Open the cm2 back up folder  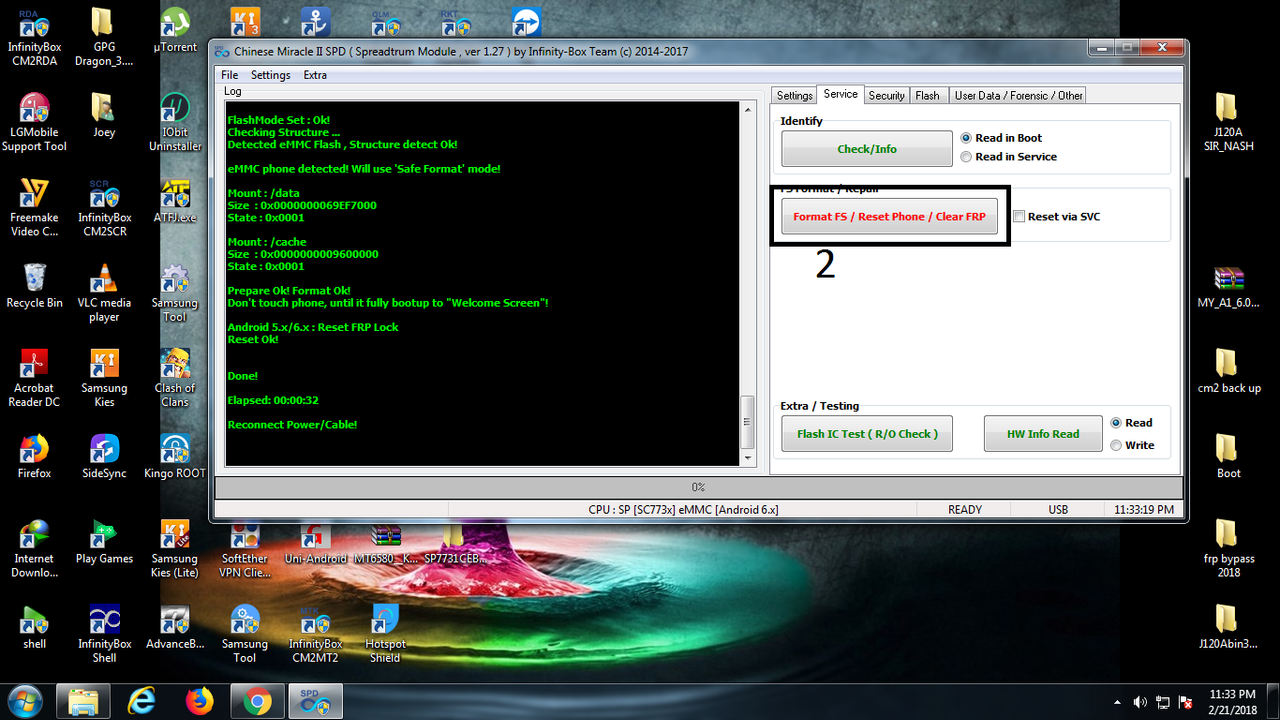click(x=1228, y=371)
